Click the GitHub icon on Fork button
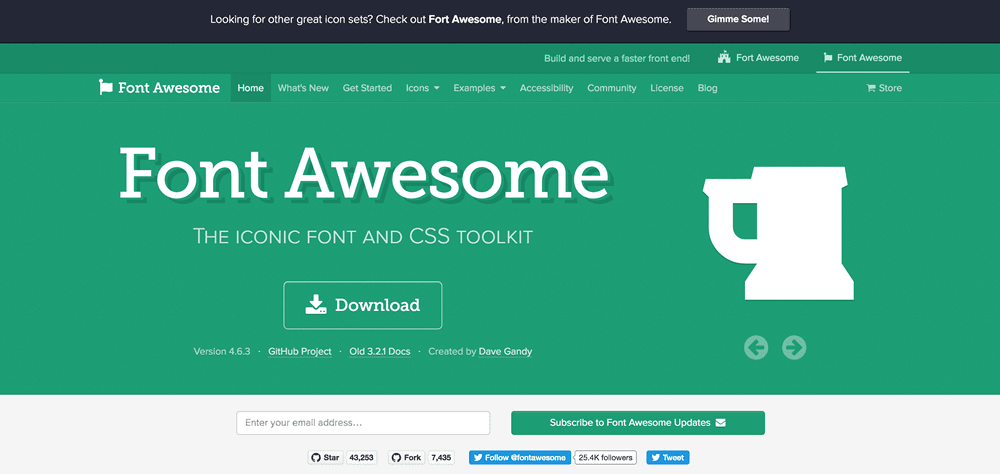Image resolution: width=1000 pixels, height=474 pixels. [395, 457]
